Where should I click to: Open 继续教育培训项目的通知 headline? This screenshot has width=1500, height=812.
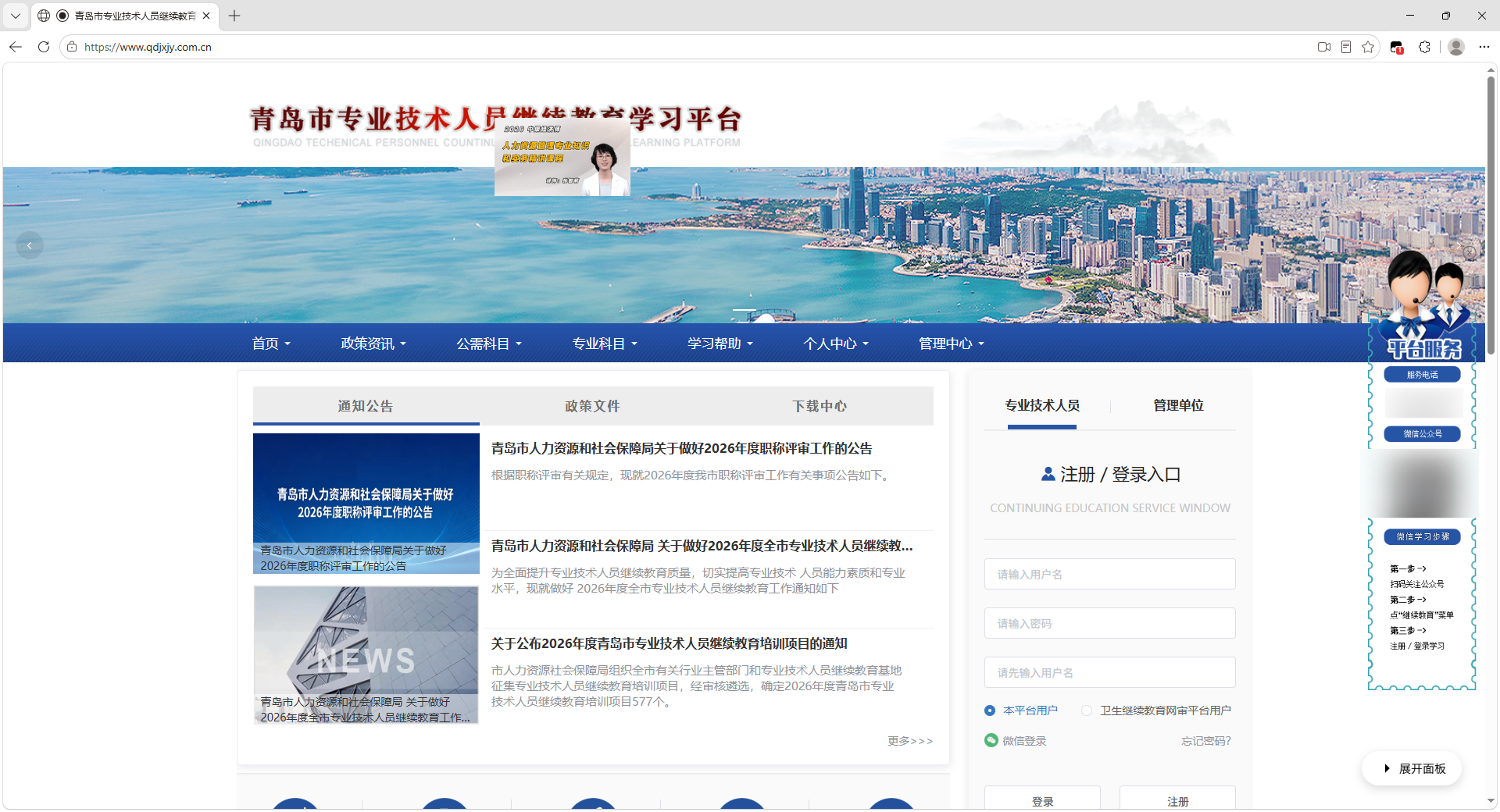click(x=669, y=643)
